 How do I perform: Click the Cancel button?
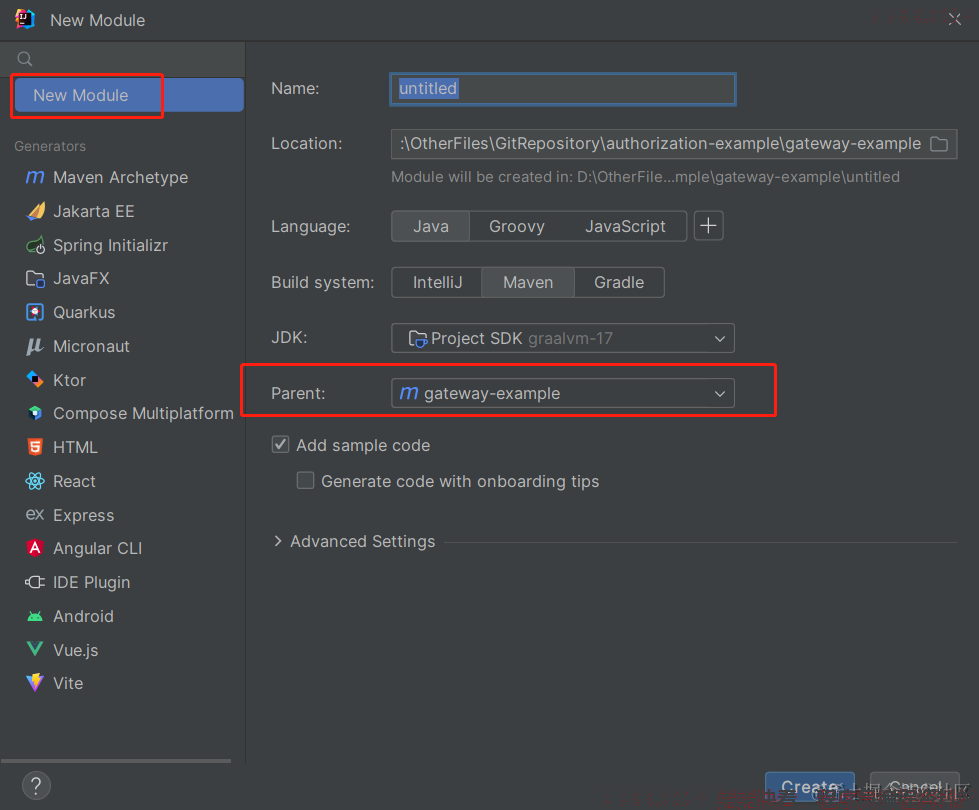tap(915, 787)
